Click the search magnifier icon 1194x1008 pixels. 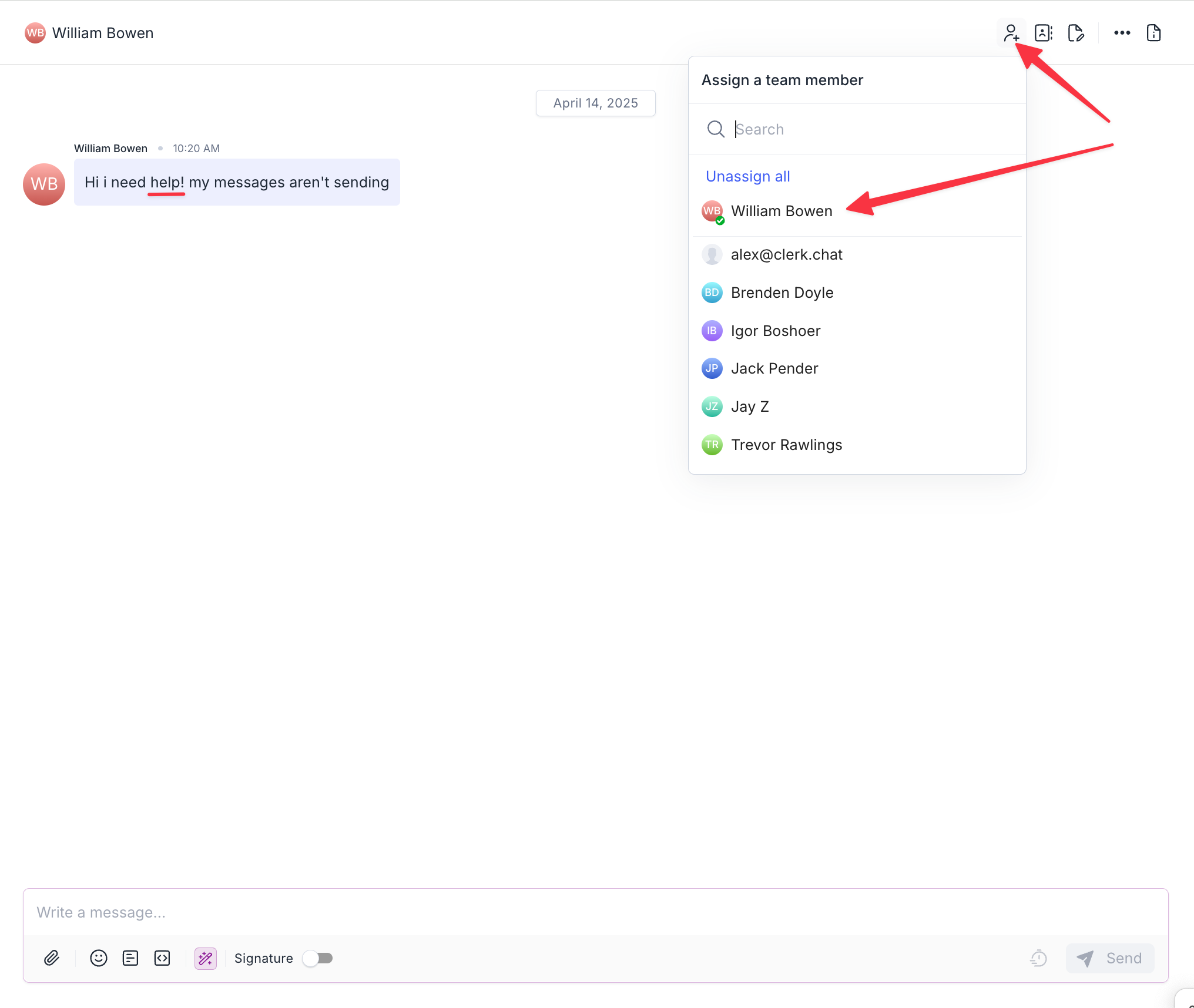716,129
